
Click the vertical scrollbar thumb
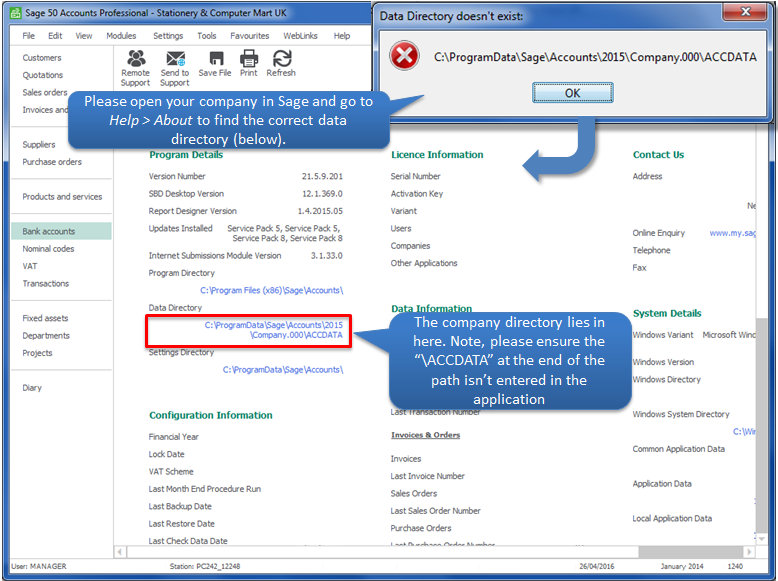[x=761, y=424]
